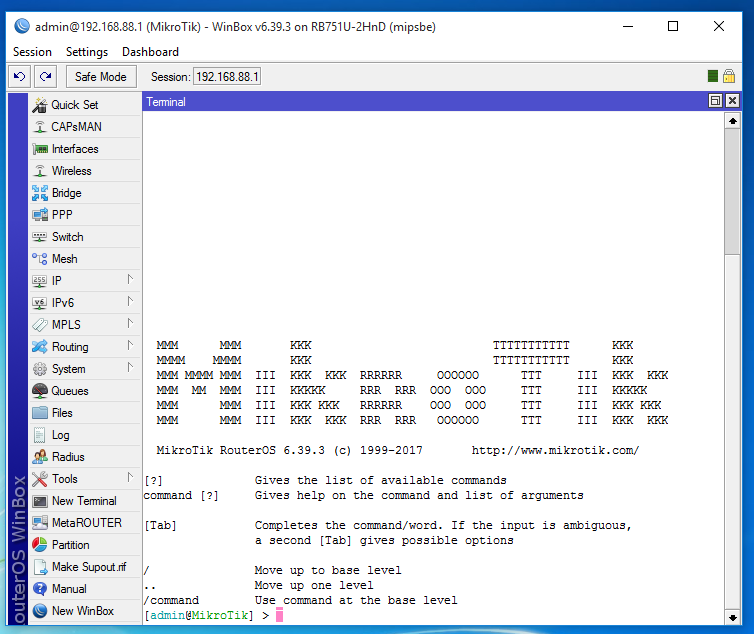Open Manual label in sidebar
The image size is (754, 634).
[x=69, y=589]
